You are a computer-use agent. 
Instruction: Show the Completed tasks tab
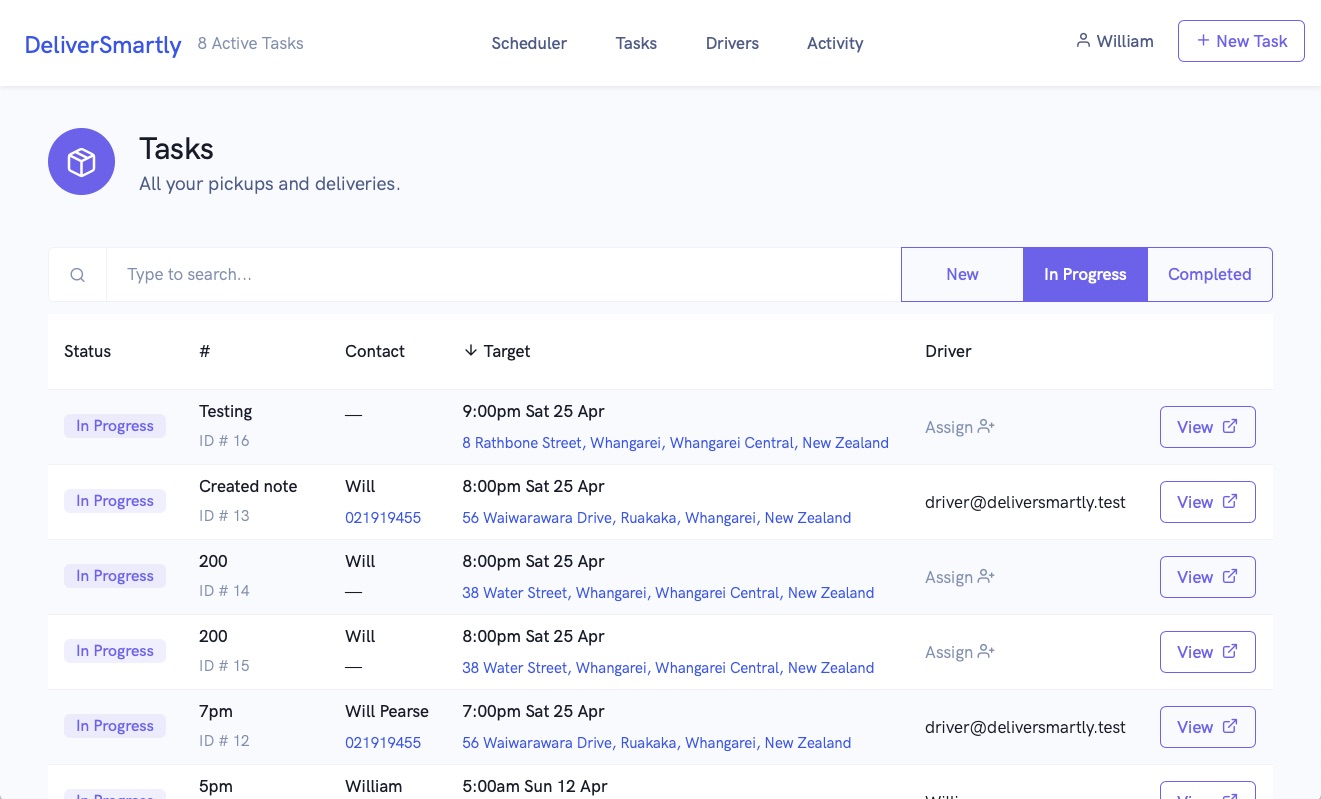1210,274
